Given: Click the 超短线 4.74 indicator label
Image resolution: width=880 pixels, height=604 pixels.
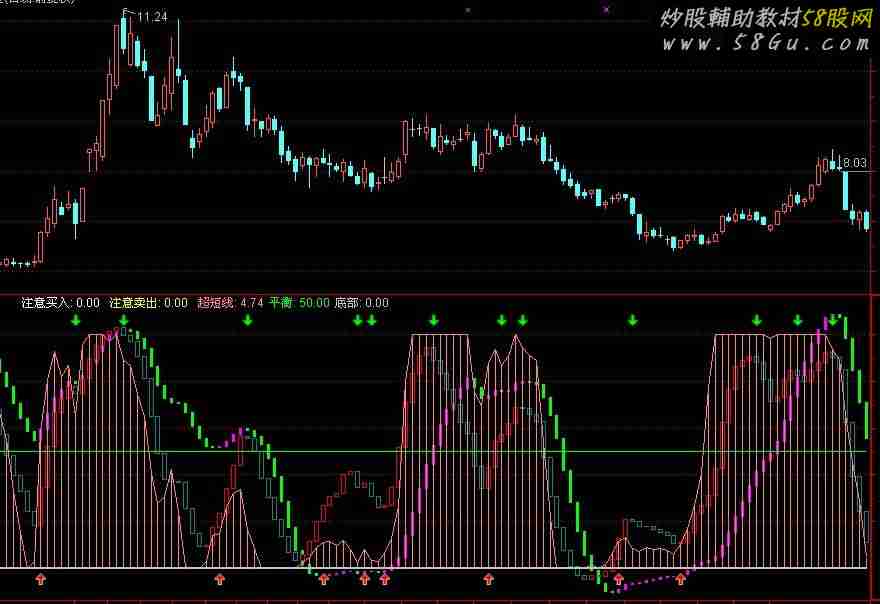Looking at the screenshot, I should pos(230,302).
